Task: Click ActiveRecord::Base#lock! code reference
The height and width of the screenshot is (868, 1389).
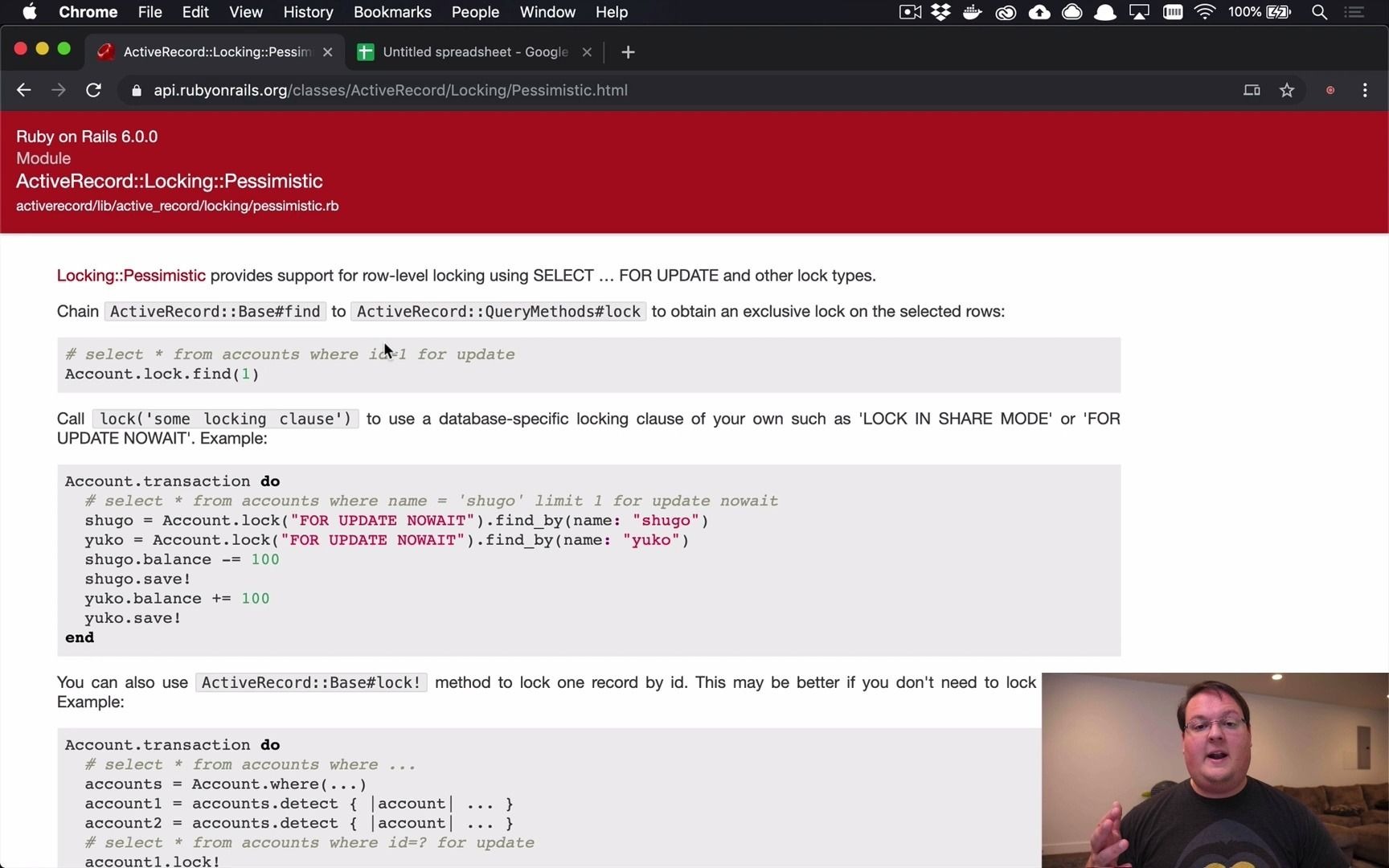Action: click(x=311, y=683)
